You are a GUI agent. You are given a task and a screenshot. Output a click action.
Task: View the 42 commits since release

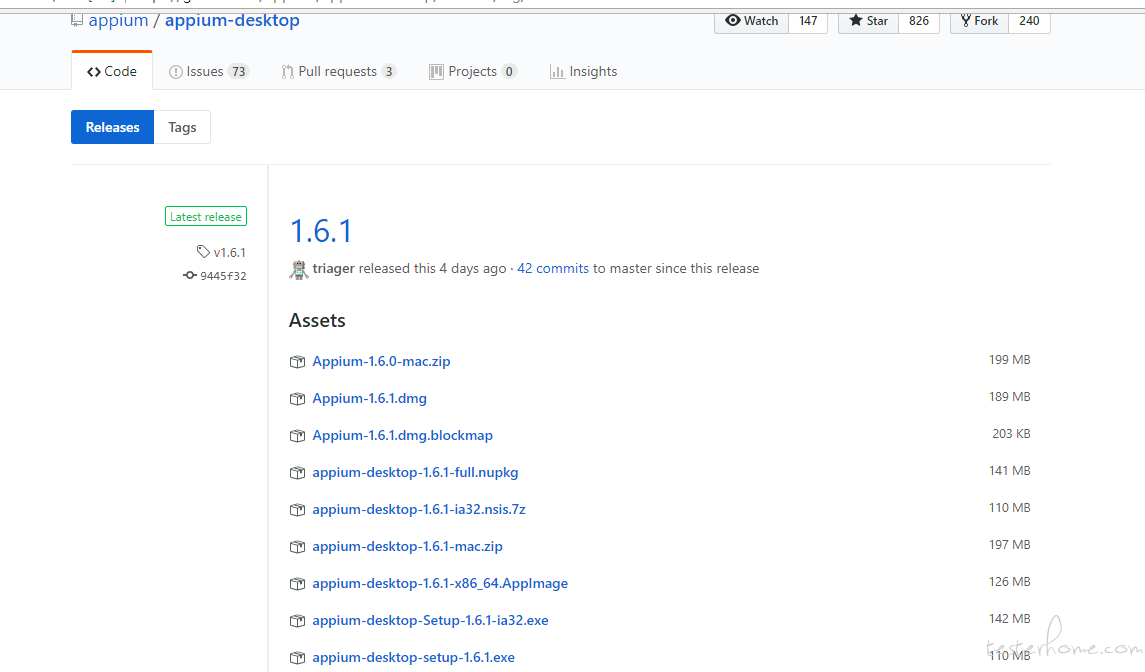coord(553,269)
